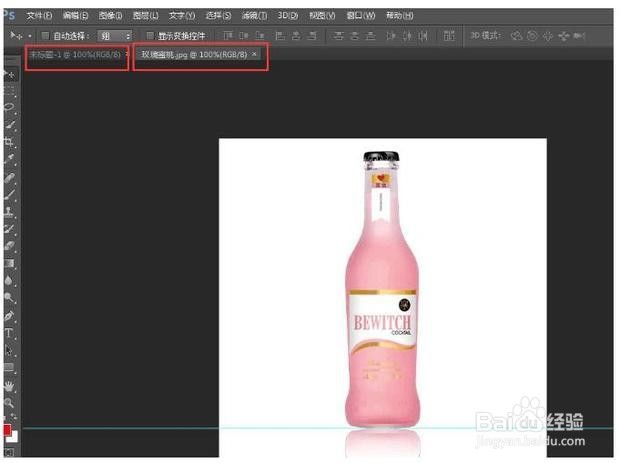Click distribute top edges icon
620x463 pixels.
click(338, 36)
